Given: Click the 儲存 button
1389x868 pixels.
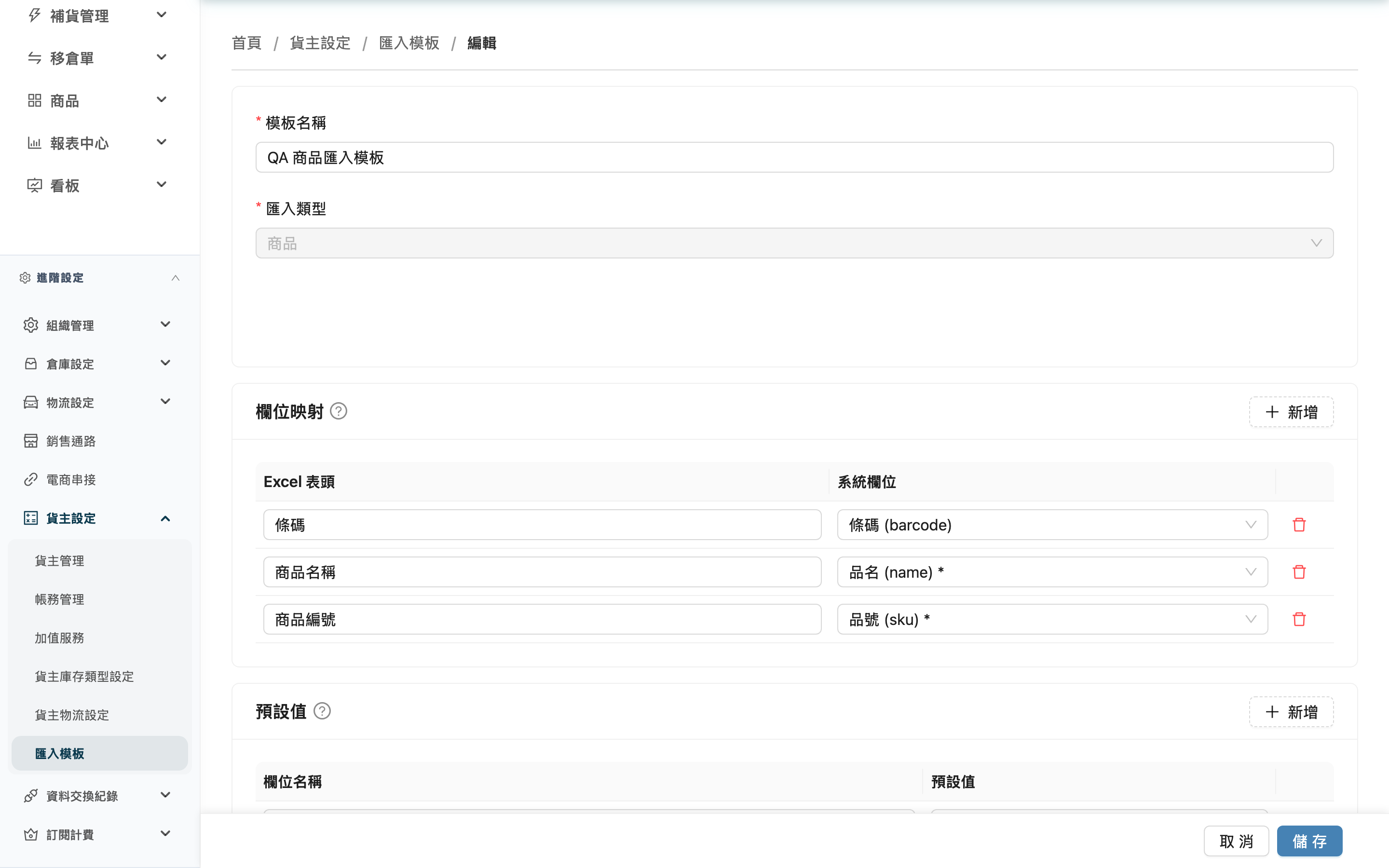Looking at the screenshot, I should [1310, 841].
